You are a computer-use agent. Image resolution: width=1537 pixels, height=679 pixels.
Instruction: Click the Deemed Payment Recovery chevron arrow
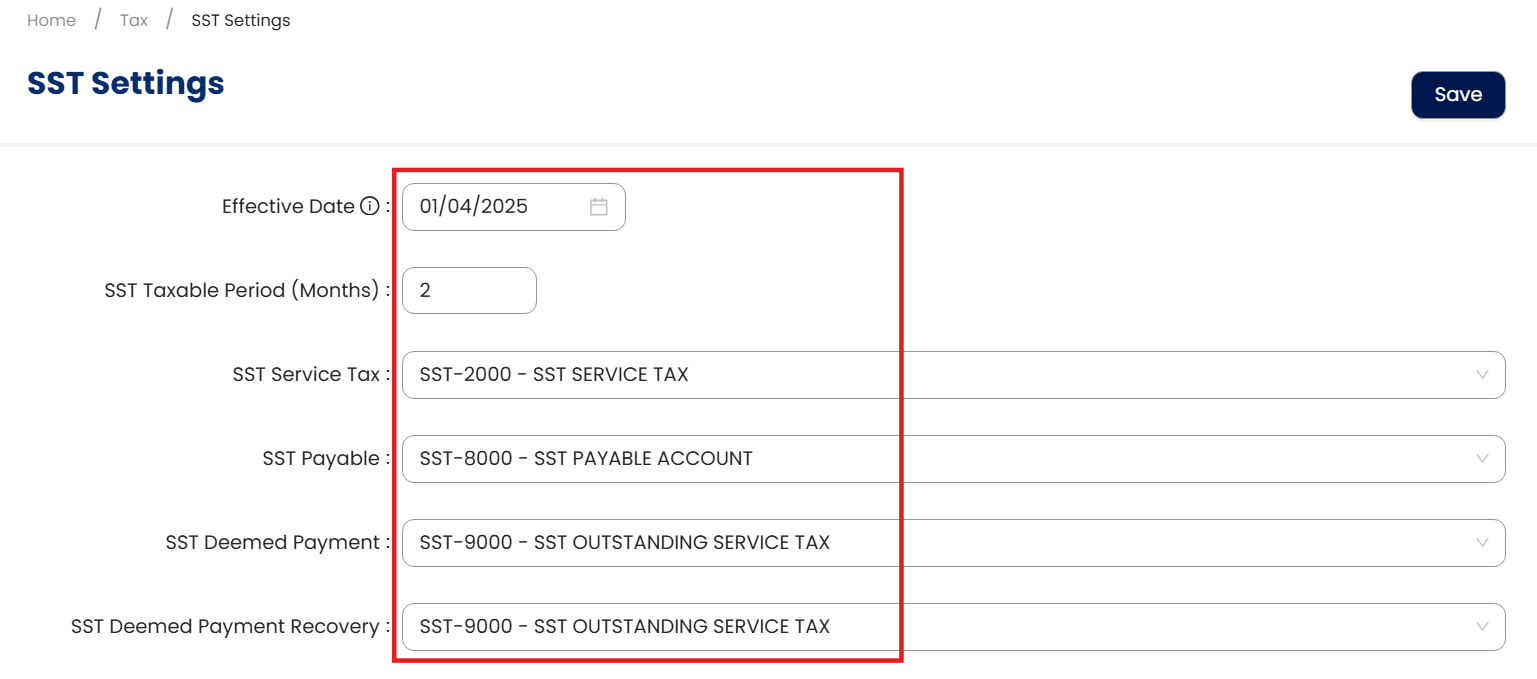[1481, 627]
